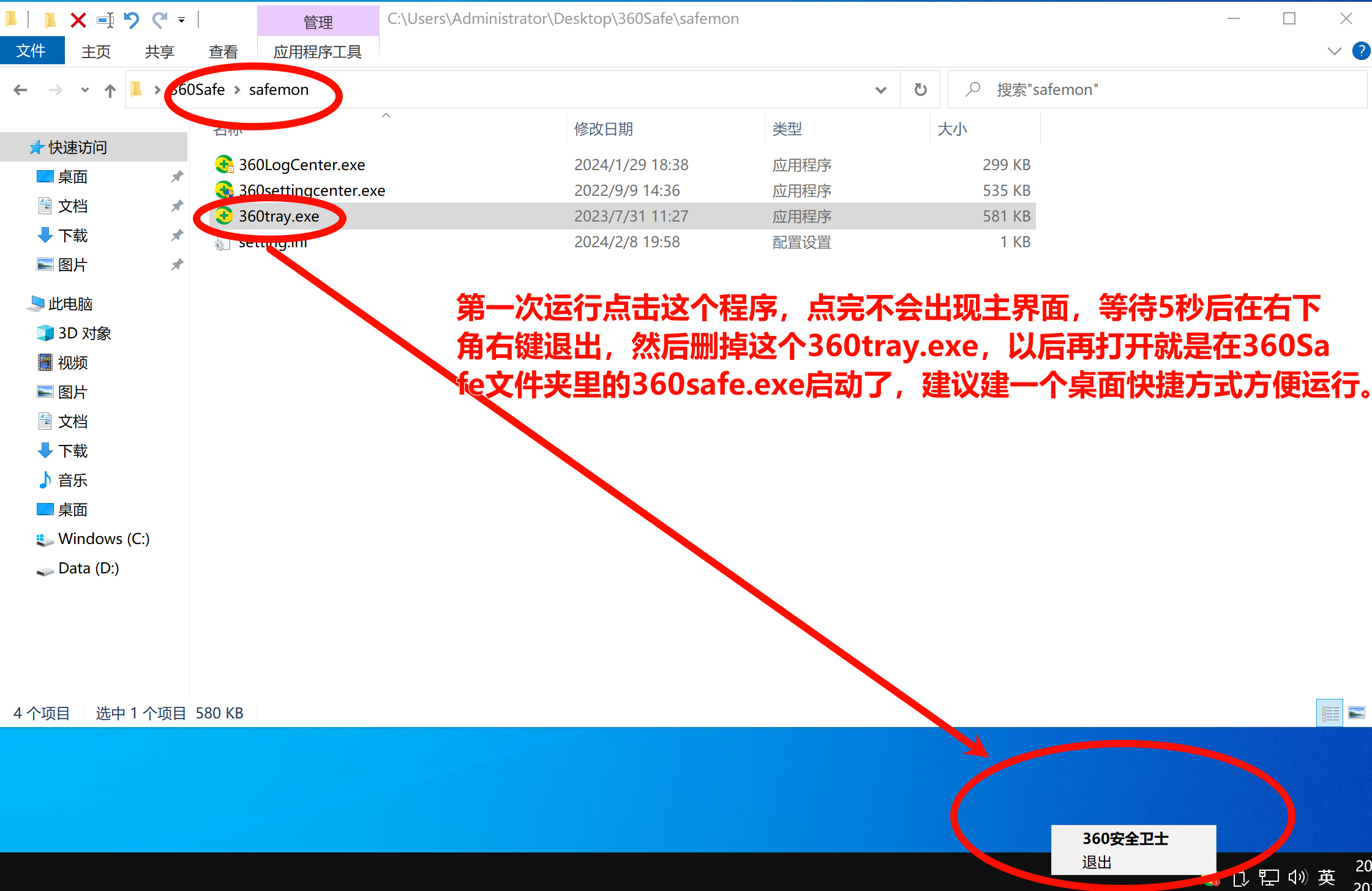Undo last action with the undo arrow icon
This screenshot has width=1372, height=891.
131,19
